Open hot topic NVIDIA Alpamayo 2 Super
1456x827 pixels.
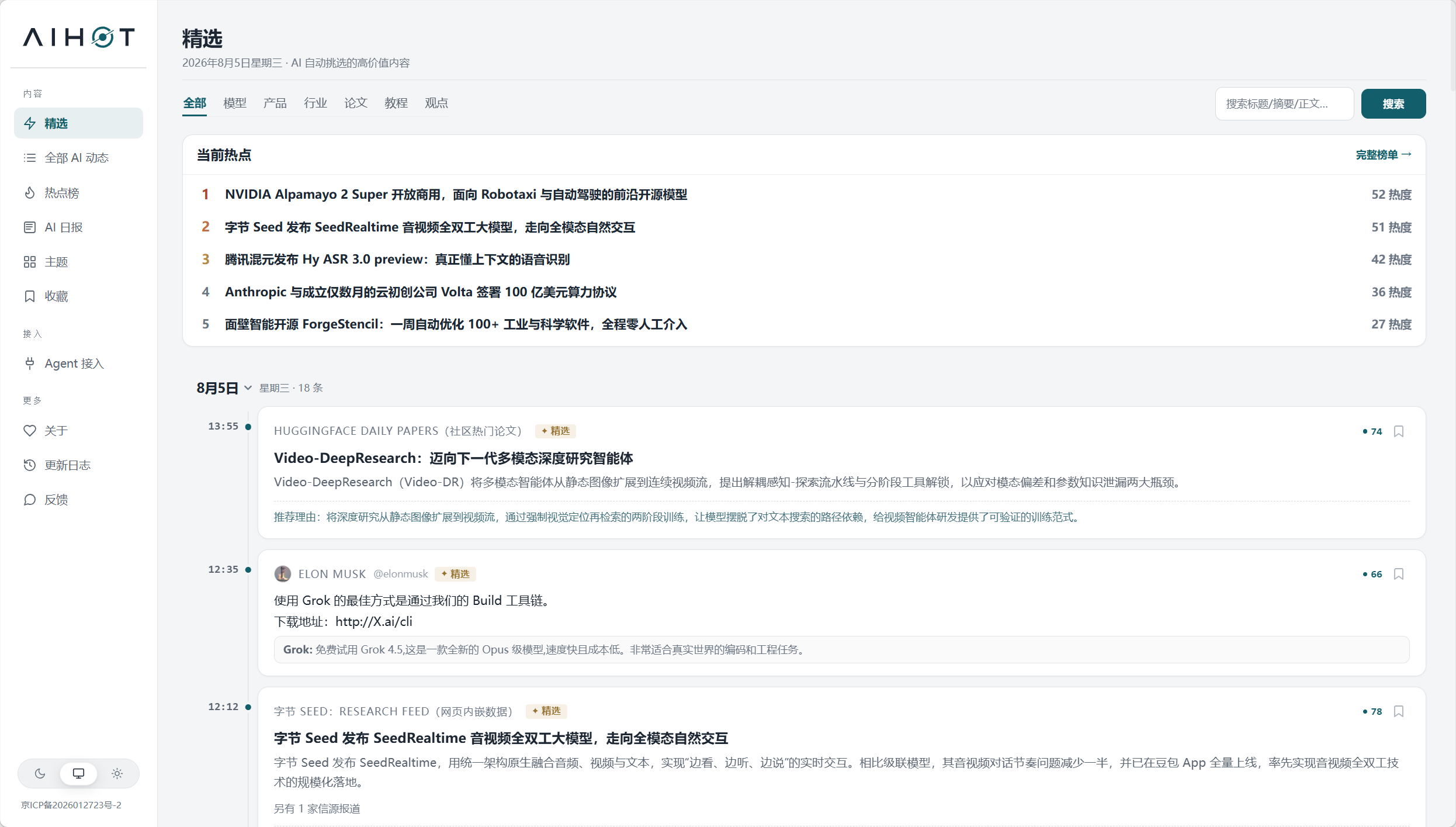coord(456,195)
